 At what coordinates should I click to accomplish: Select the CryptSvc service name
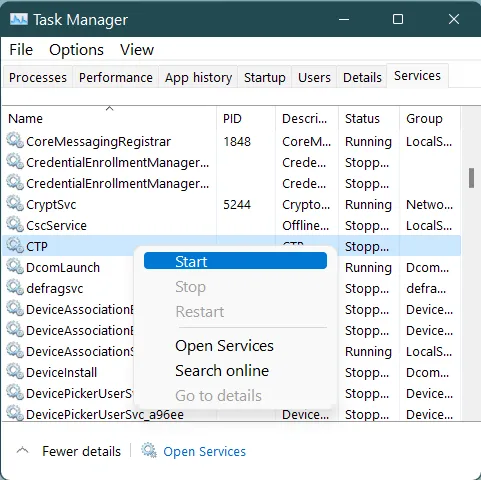pyautogui.click(x=51, y=204)
